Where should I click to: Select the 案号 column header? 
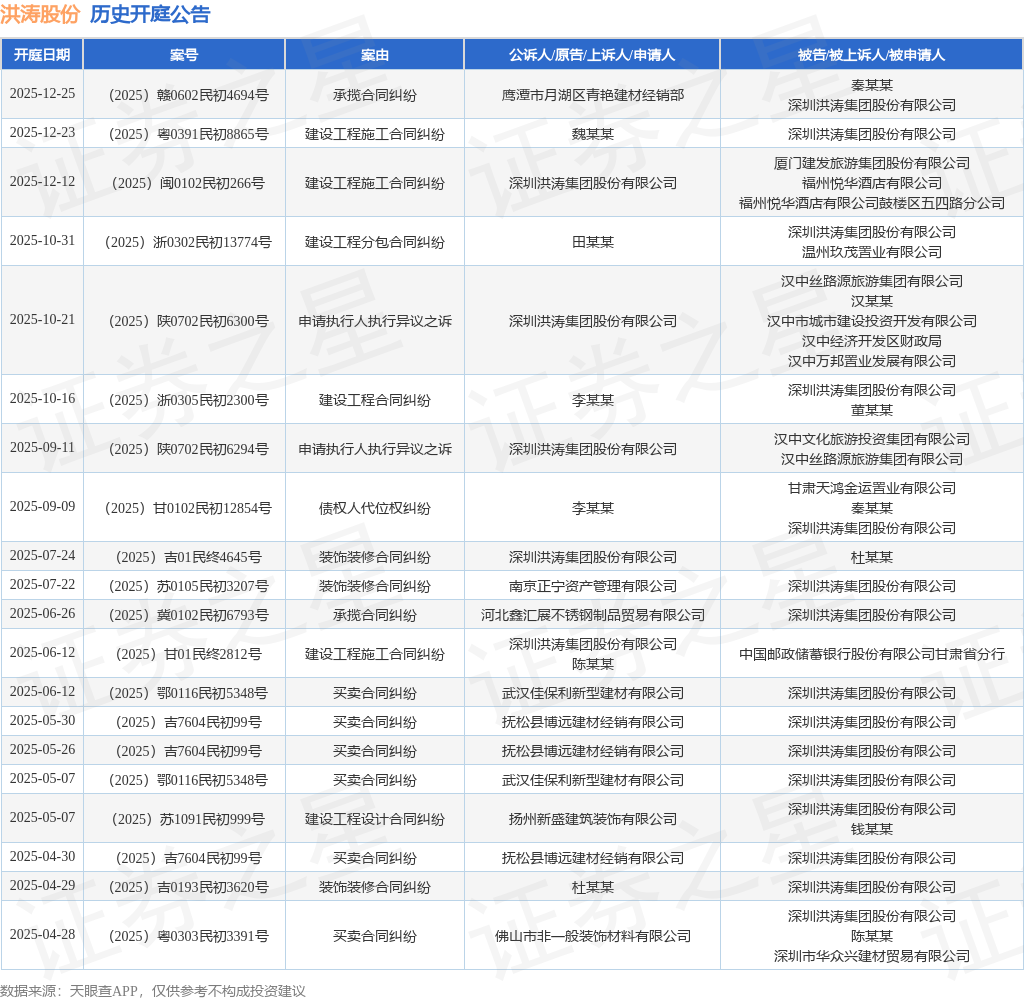(x=184, y=55)
